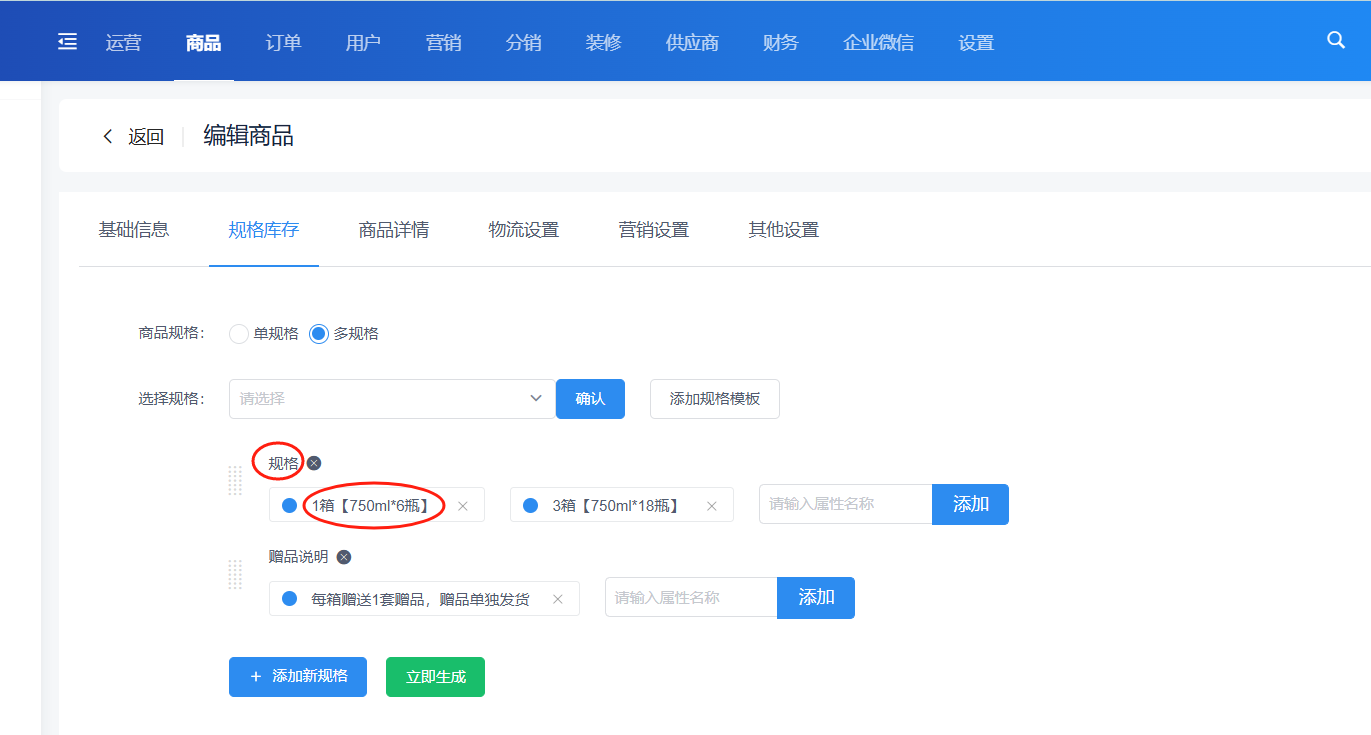Remove the 赠品说明 group with its x icon
This screenshot has height=735, width=1371.
344,557
